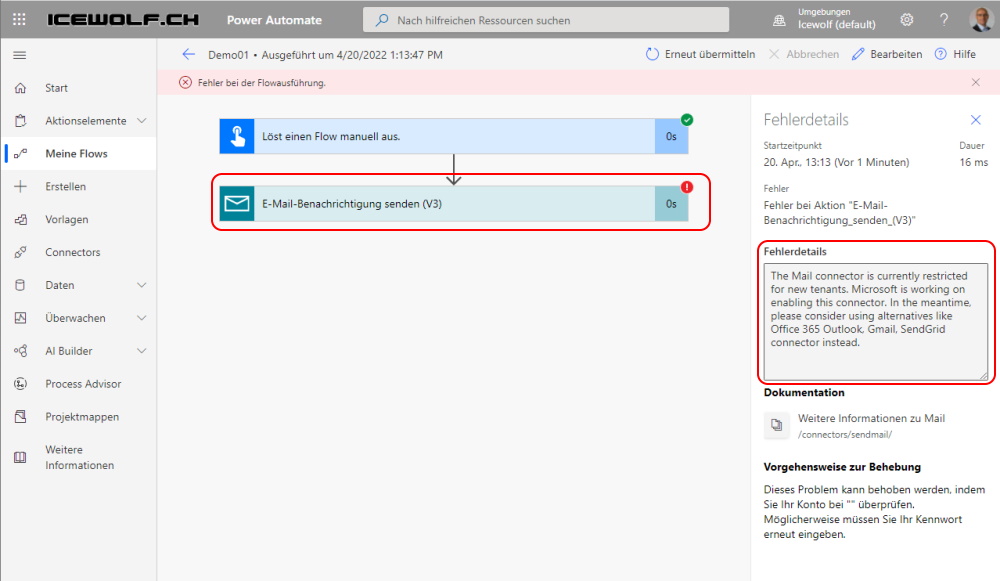Dismiss the red flow error banner

point(976,82)
